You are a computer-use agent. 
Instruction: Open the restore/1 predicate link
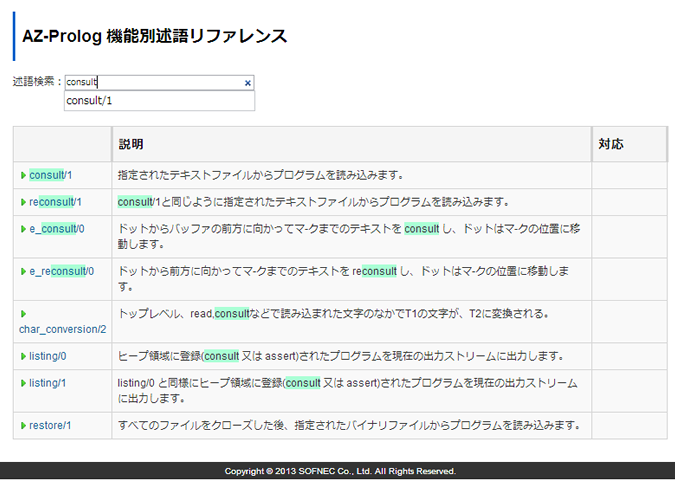pos(50,426)
